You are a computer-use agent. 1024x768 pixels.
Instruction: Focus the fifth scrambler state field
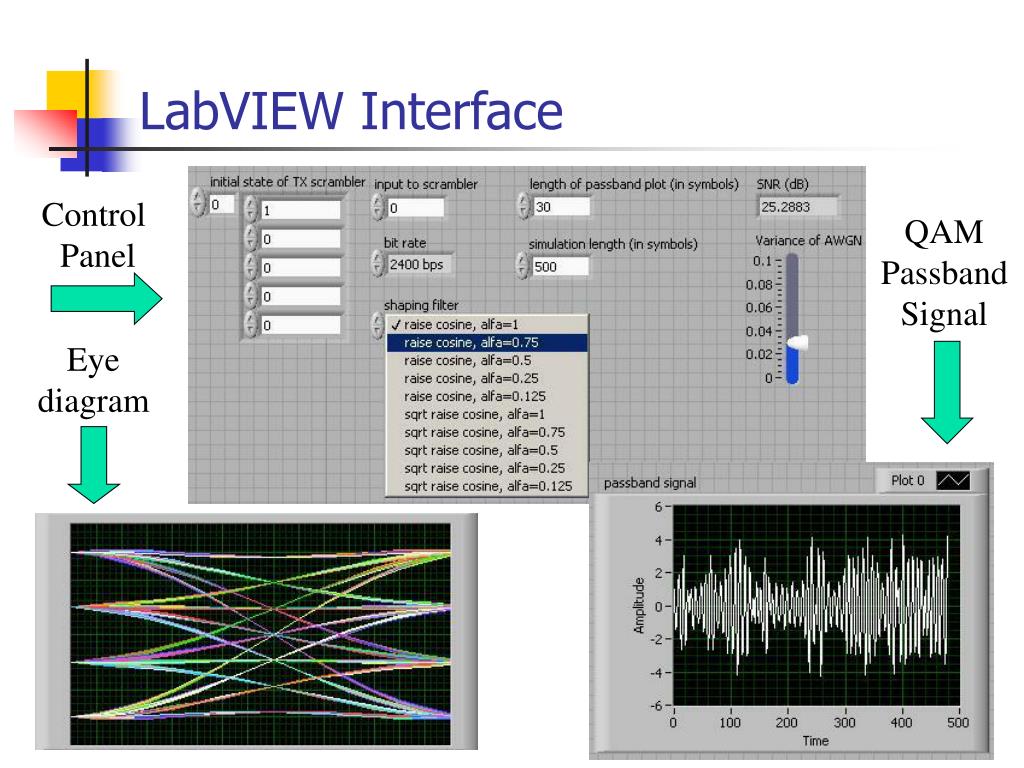(x=300, y=325)
